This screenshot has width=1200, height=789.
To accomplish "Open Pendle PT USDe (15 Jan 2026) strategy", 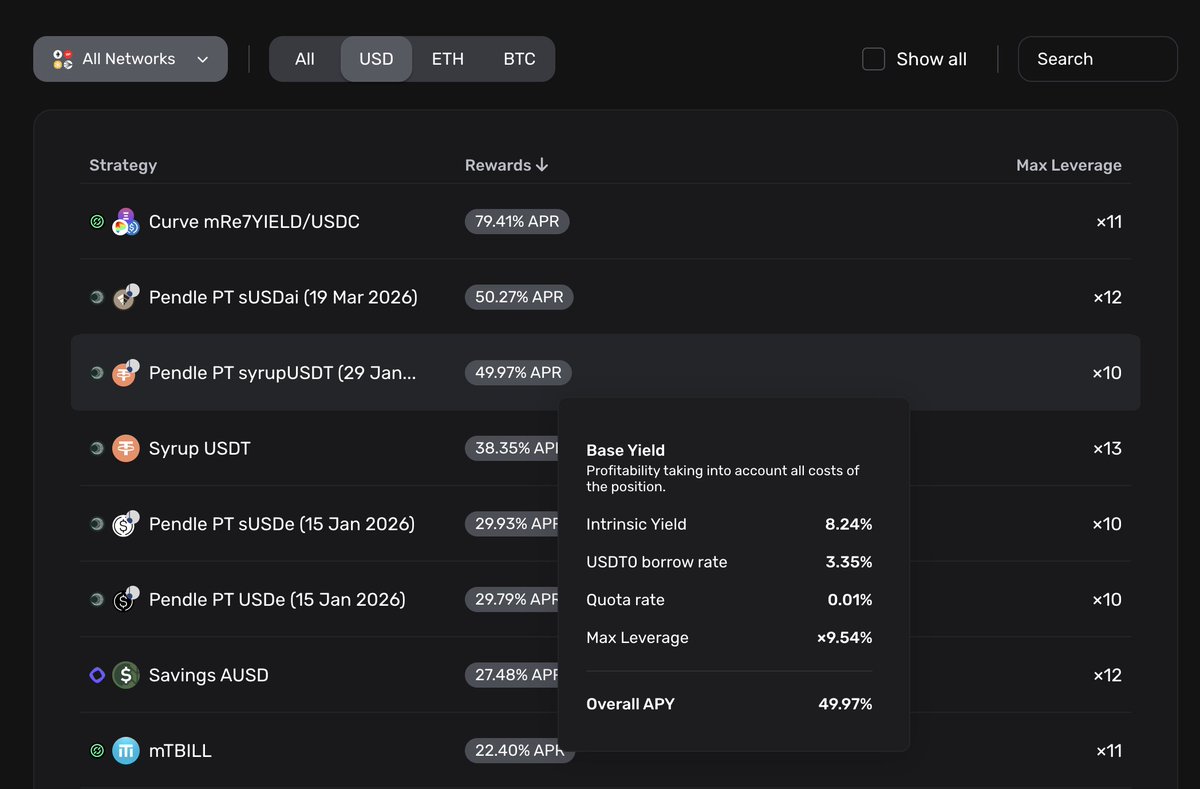I will tap(277, 600).
